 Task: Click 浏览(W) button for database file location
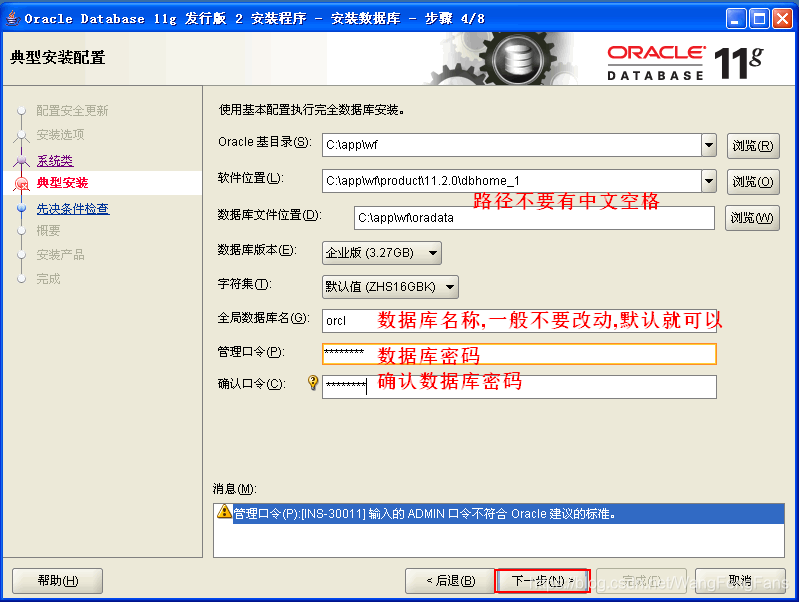tap(752, 218)
